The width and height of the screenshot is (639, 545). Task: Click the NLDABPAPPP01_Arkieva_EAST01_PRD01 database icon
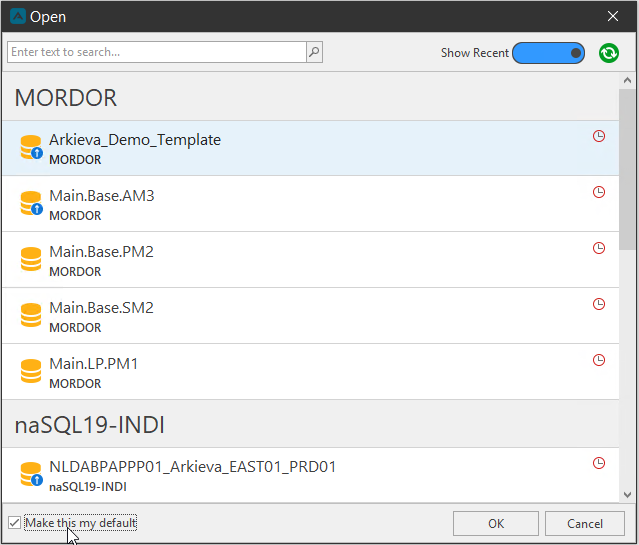(31, 474)
